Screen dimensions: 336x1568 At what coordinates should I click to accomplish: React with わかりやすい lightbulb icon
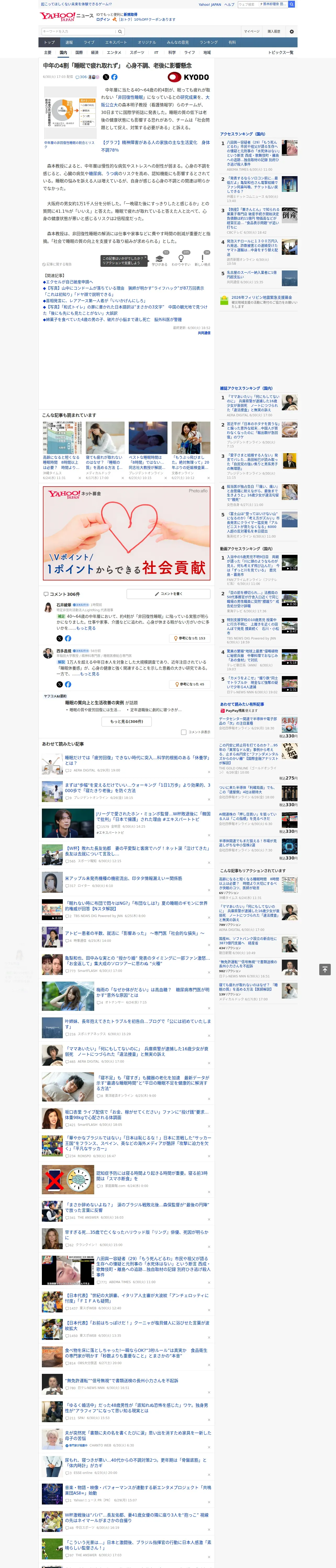[x=181, y=258]
